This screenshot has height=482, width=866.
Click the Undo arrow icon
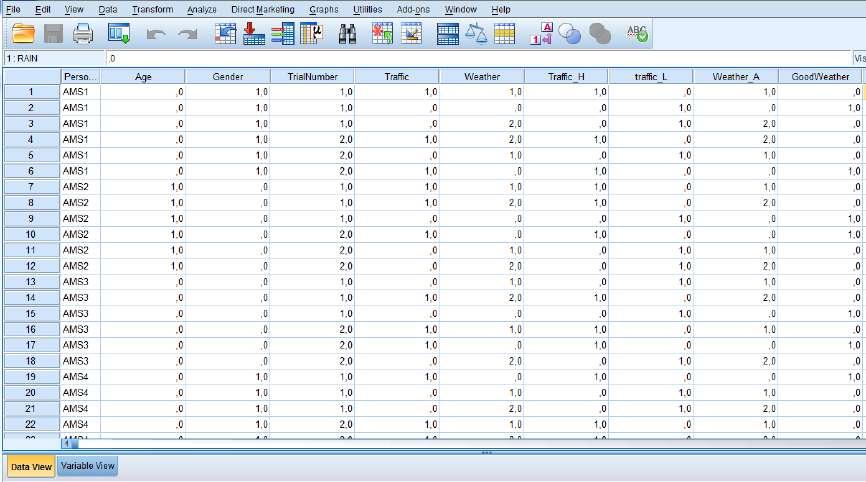156,35
